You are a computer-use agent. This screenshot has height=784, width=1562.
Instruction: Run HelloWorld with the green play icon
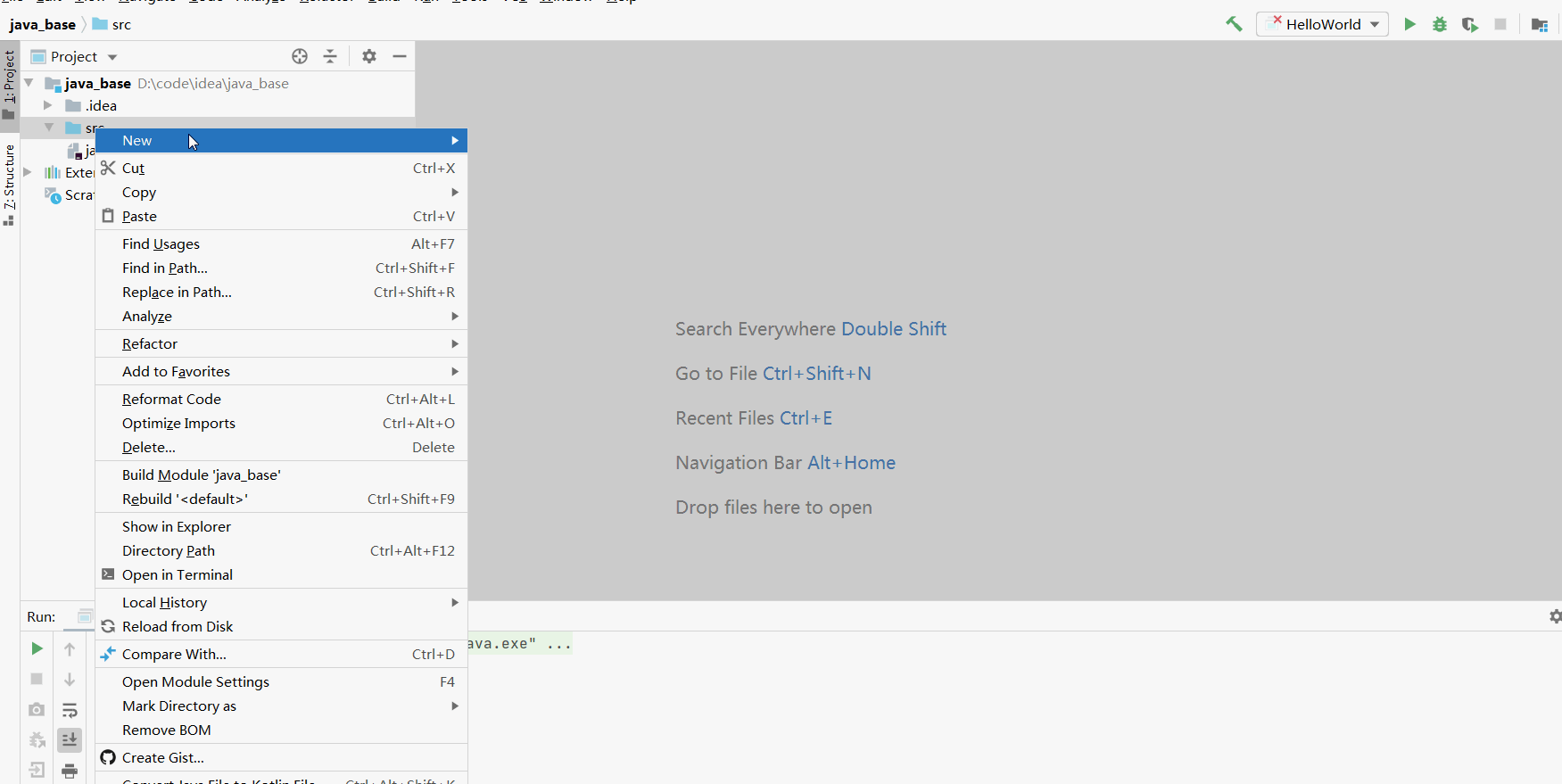(1409, 24)
